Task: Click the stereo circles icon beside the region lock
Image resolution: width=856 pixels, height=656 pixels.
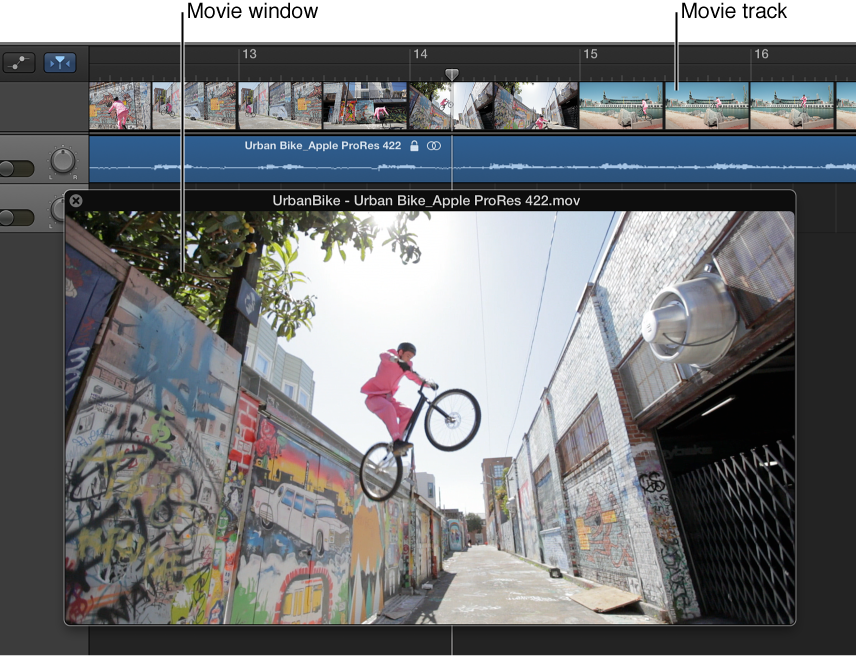Action: tap(433, 146)
